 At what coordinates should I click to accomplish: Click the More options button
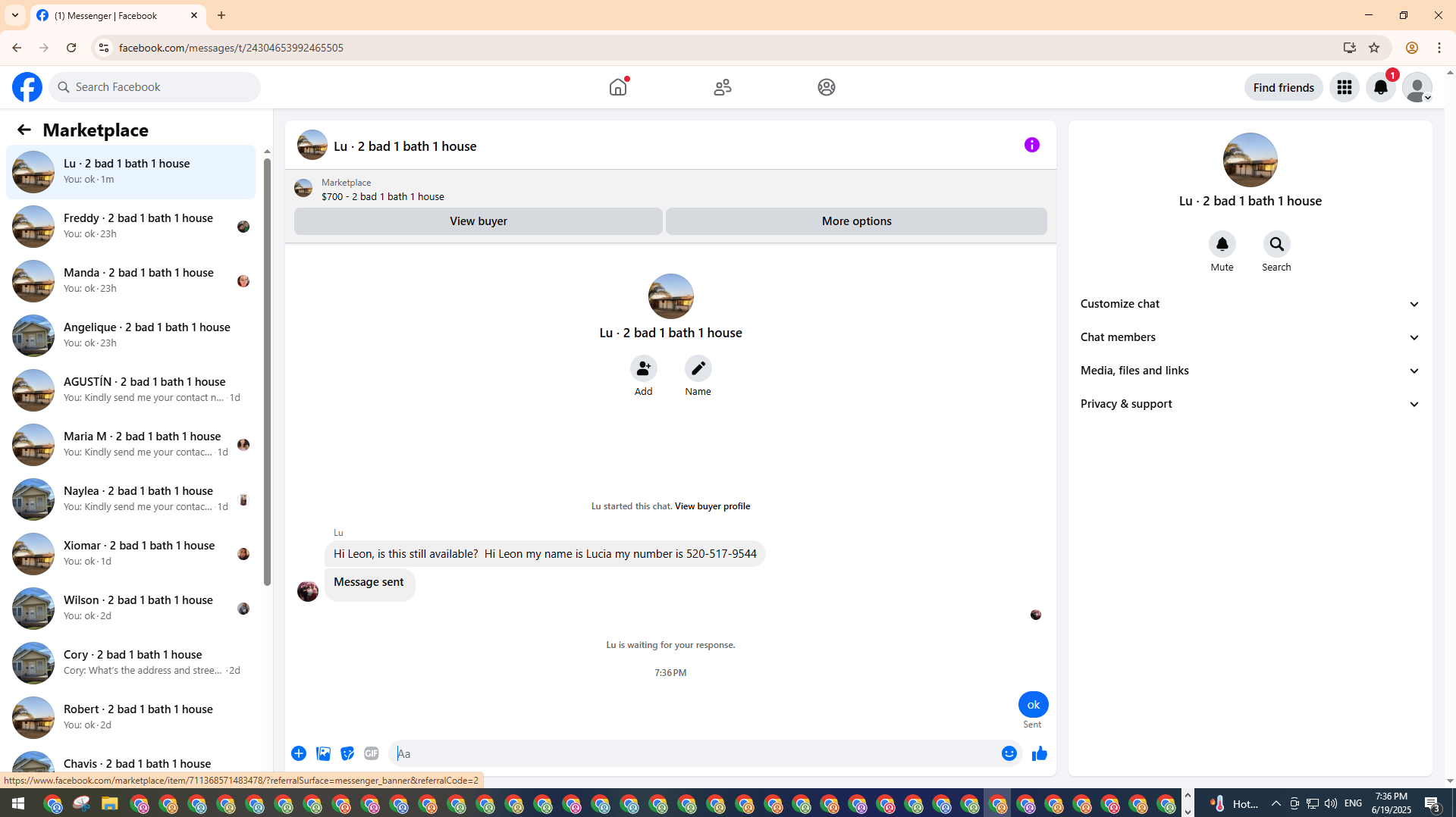(x=857, y=221)
